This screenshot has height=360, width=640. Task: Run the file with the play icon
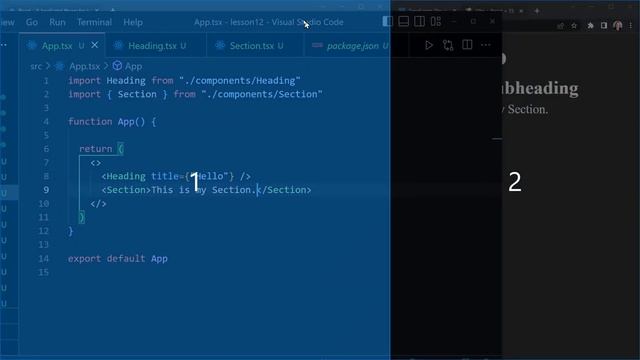pos(429,45)
